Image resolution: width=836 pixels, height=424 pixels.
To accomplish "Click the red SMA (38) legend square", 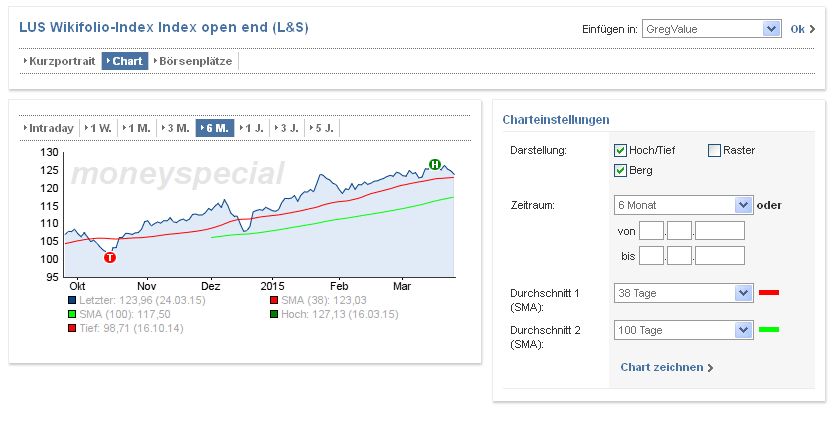I will 274,300.
